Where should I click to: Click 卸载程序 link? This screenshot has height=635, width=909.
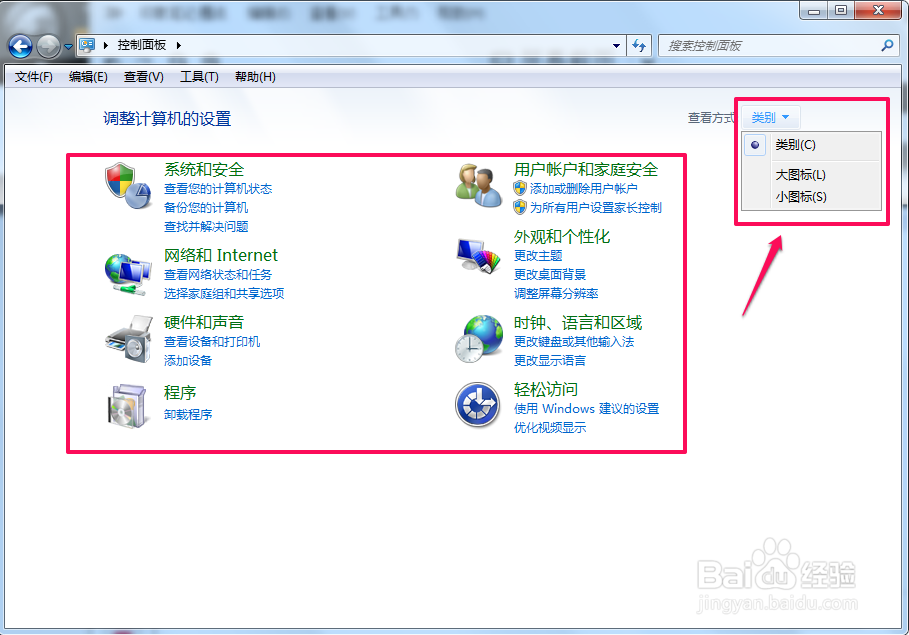coord(188,415)
